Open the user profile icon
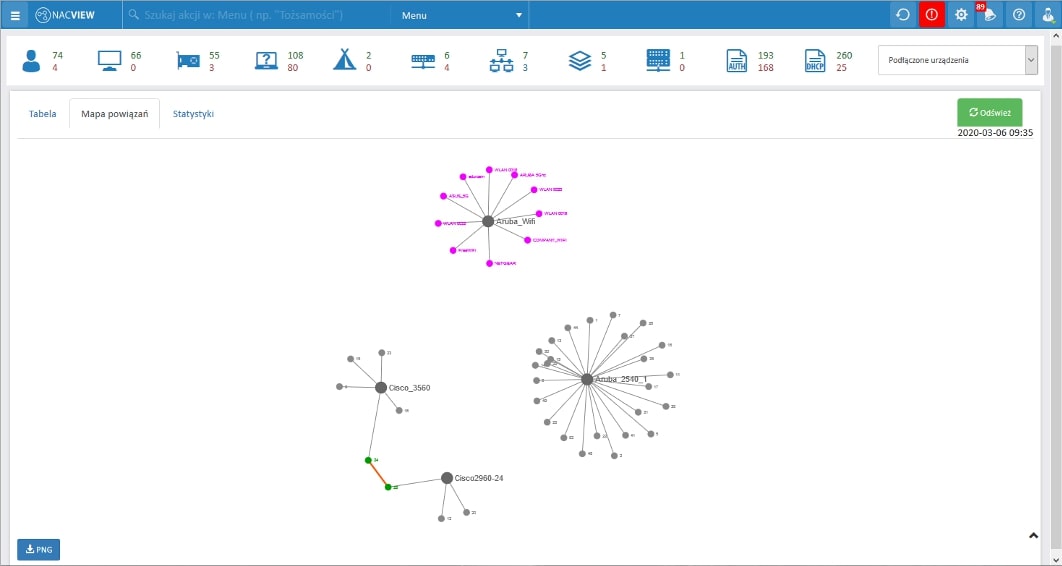The height and width of the screenshot is (566, 1062). tap(1047, 15)
